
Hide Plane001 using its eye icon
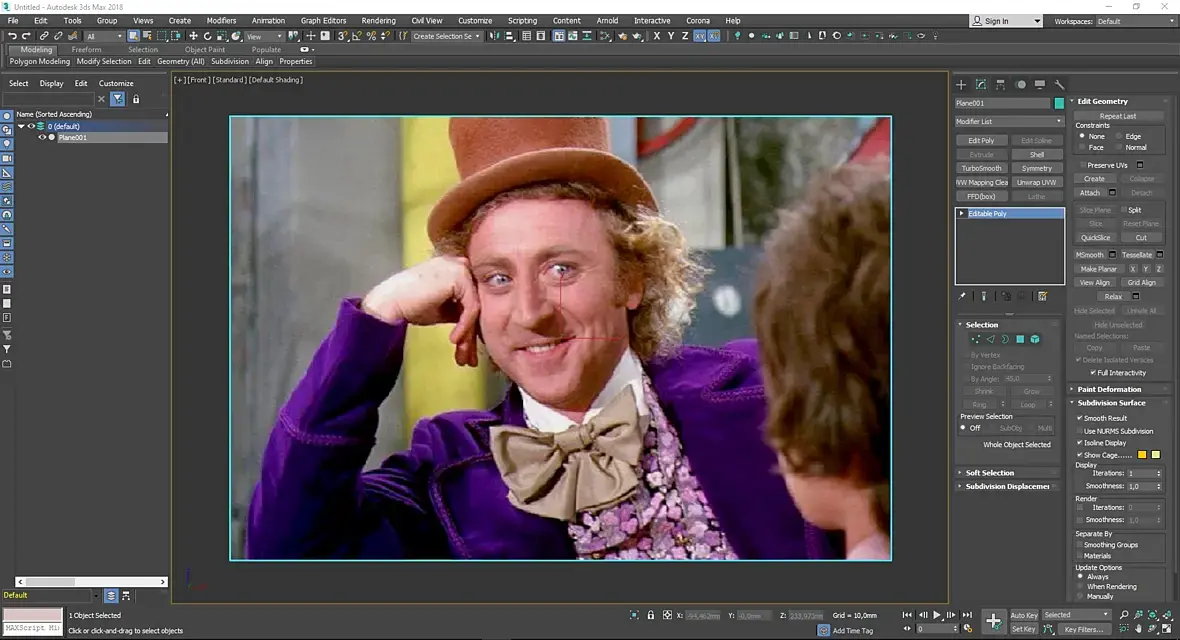(x=42, y=138)
